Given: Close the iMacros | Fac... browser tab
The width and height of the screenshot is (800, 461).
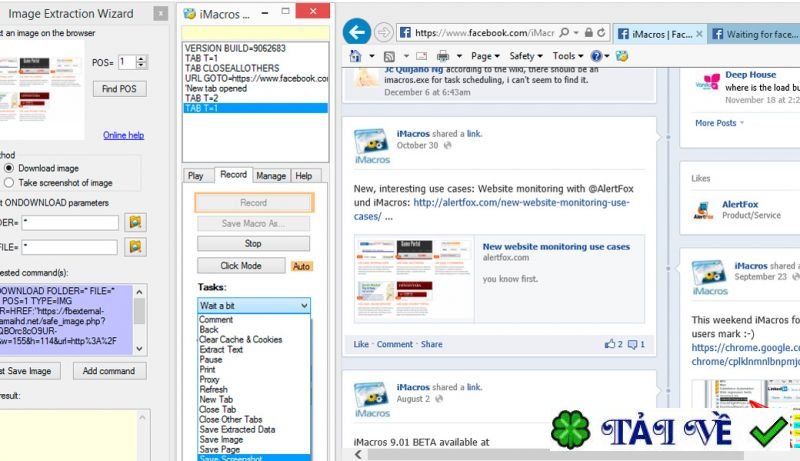Looking at the screenshot, I should click(x=699, y=34).
